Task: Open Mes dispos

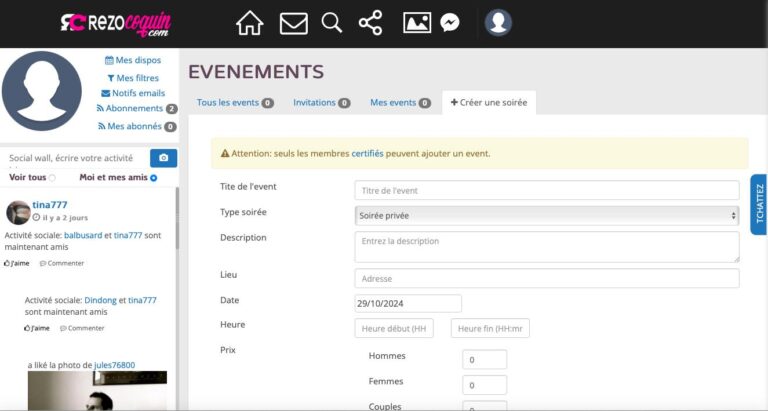Action: [x=133, y=60]
